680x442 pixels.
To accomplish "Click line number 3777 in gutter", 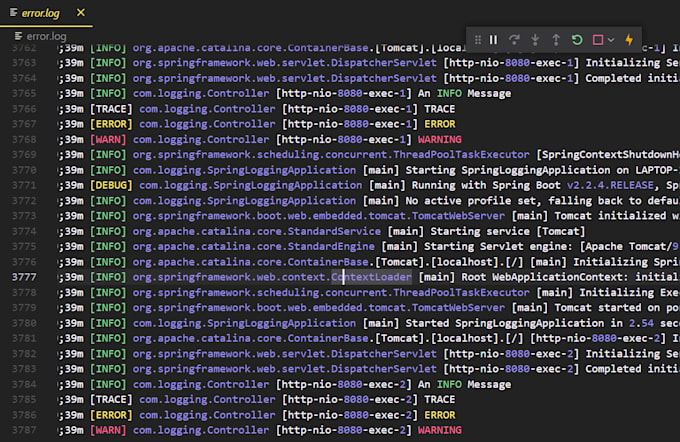I will [24, 277].
